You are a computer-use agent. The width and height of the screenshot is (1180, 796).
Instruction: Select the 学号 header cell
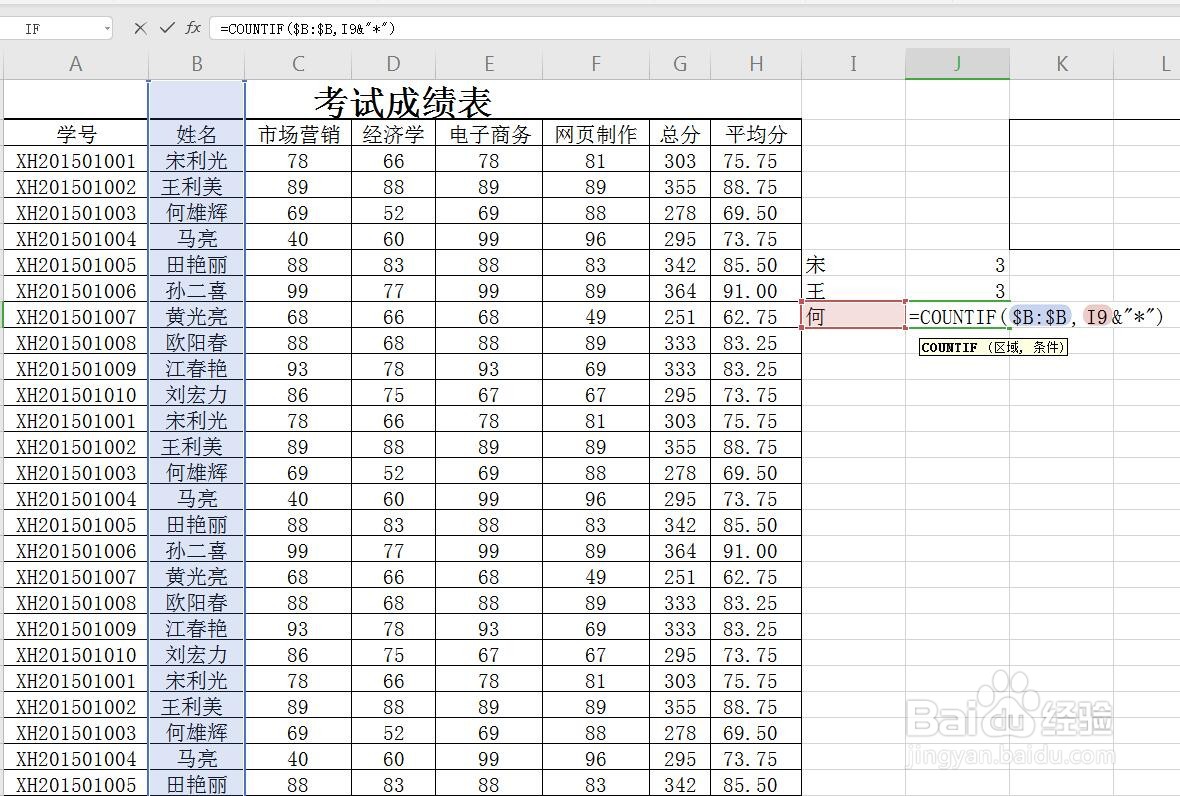pos(75,132)
